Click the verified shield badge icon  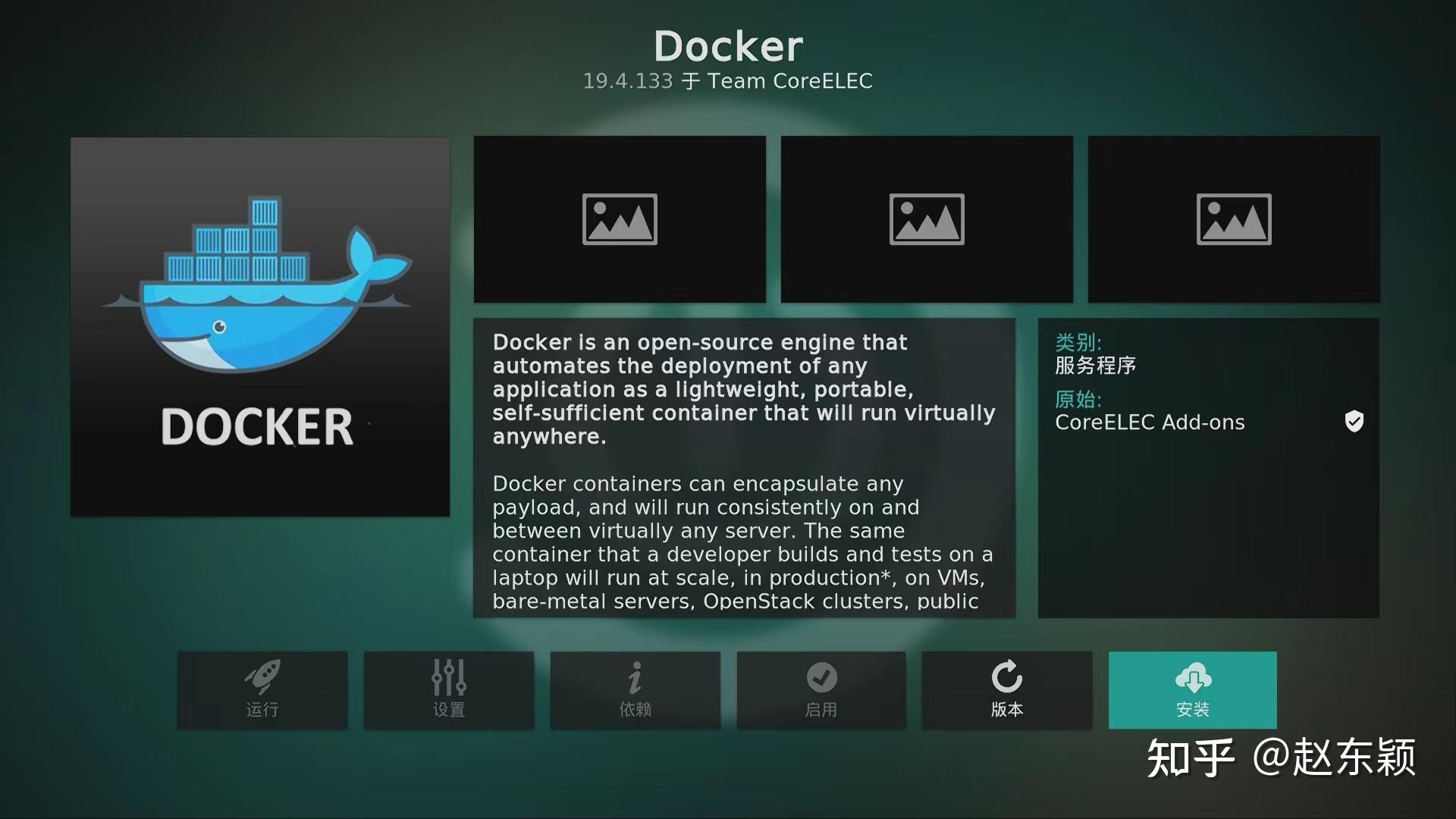pos(1354,422)
